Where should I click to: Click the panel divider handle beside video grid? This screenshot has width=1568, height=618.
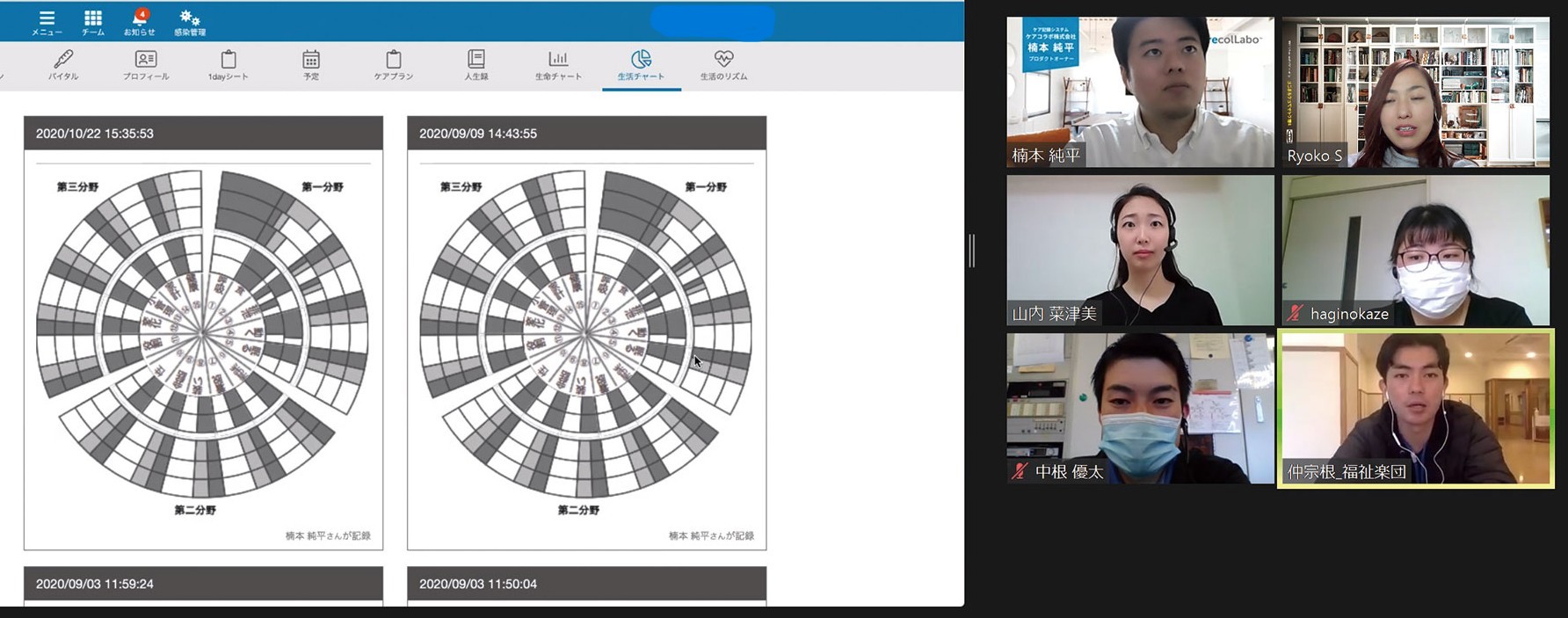(x=971, y=251)
